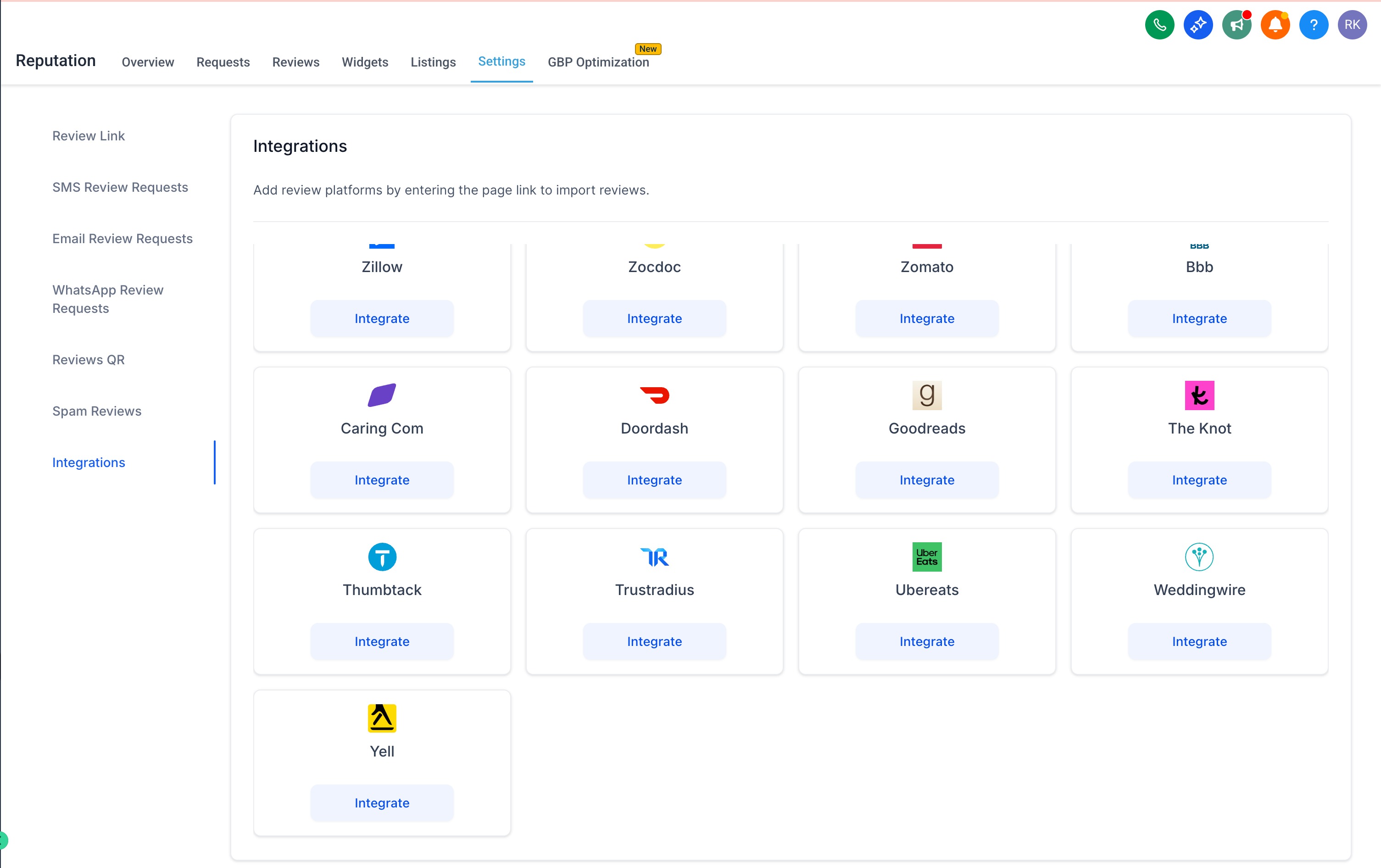Image resolution: width=1381 pixels, height=868 pixels.
Task: Click the Bbb card name
Action: click(x=1199, y=267)
